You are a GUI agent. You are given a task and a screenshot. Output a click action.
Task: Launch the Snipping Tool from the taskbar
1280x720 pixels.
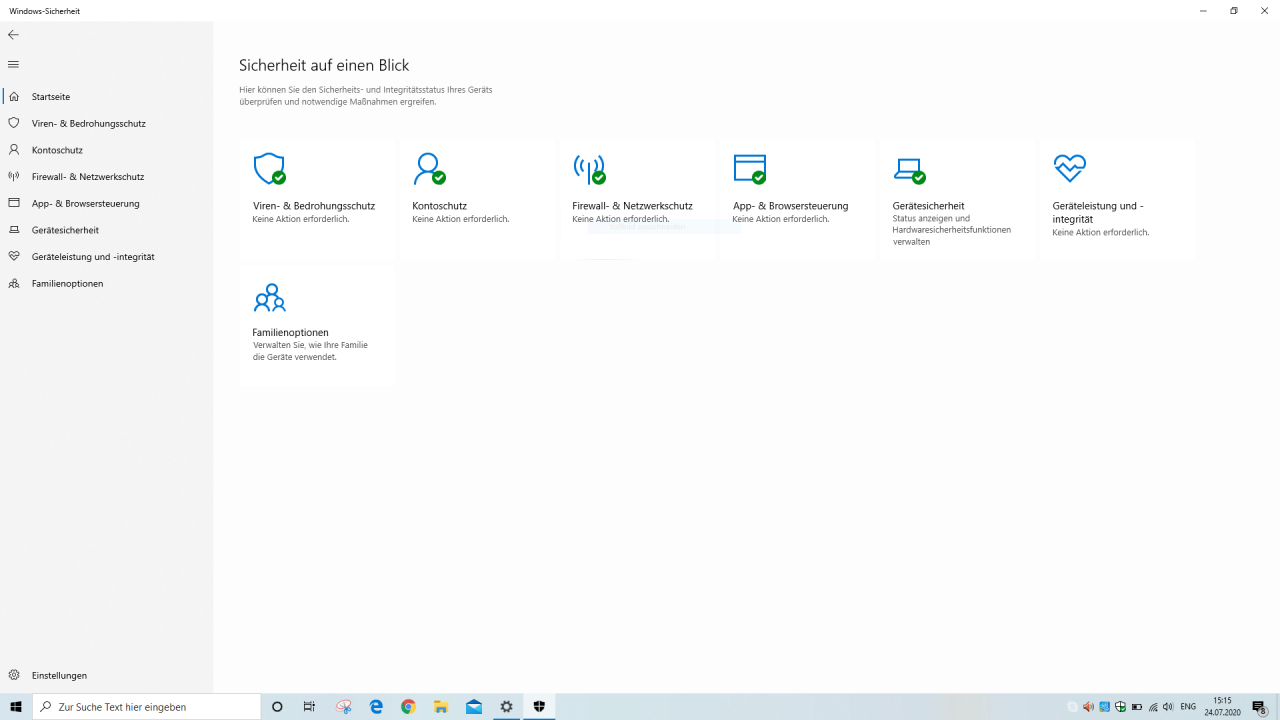click(343, 707)
